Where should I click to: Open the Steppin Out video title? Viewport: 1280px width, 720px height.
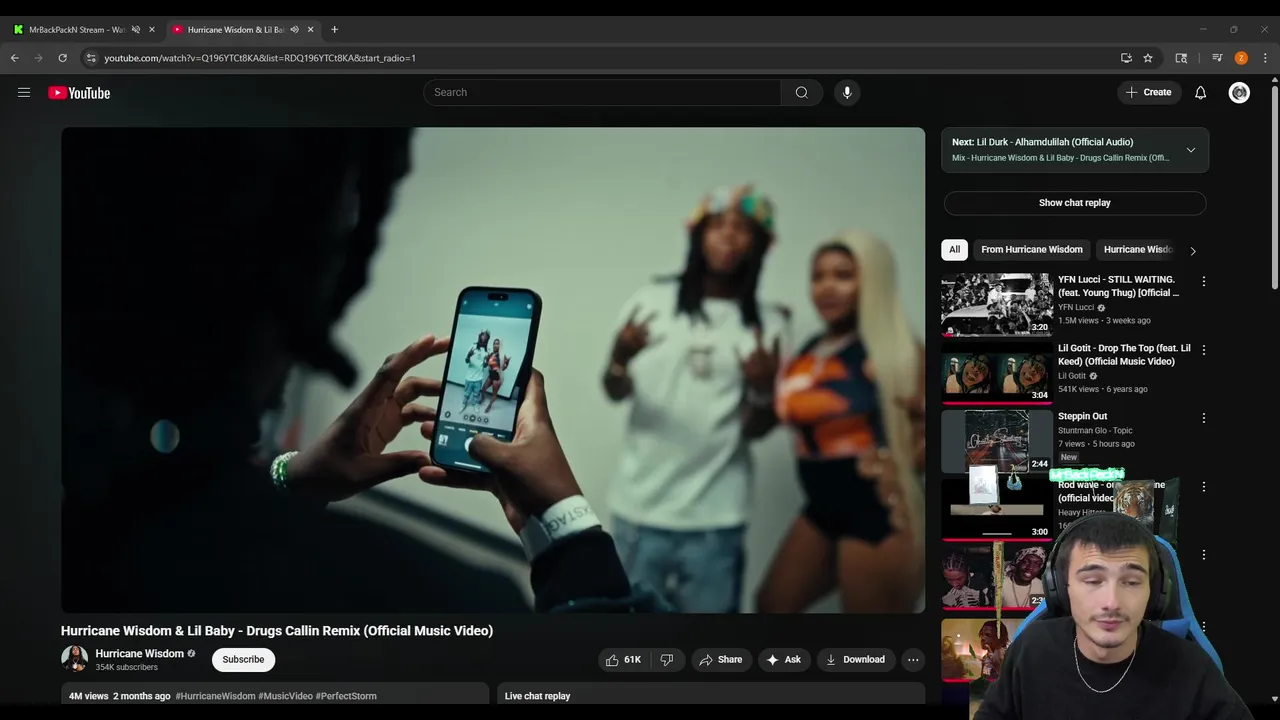[x=1083, y=416]
